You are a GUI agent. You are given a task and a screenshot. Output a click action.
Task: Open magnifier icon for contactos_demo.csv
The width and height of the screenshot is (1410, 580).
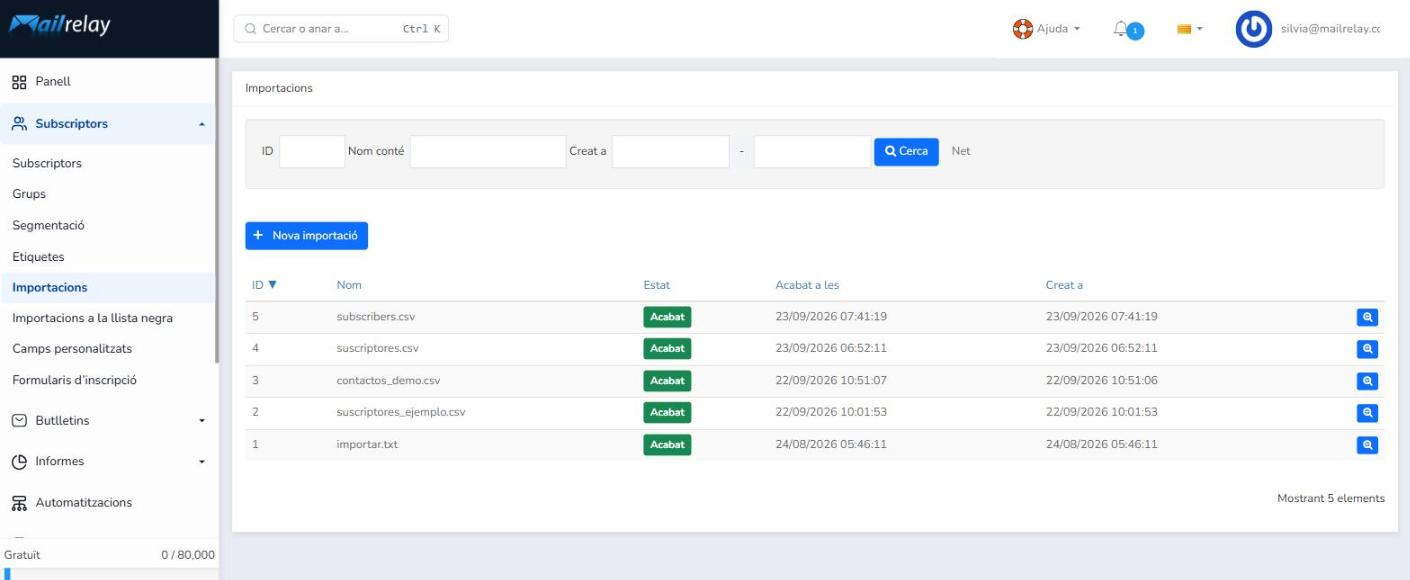[1367, 381]
